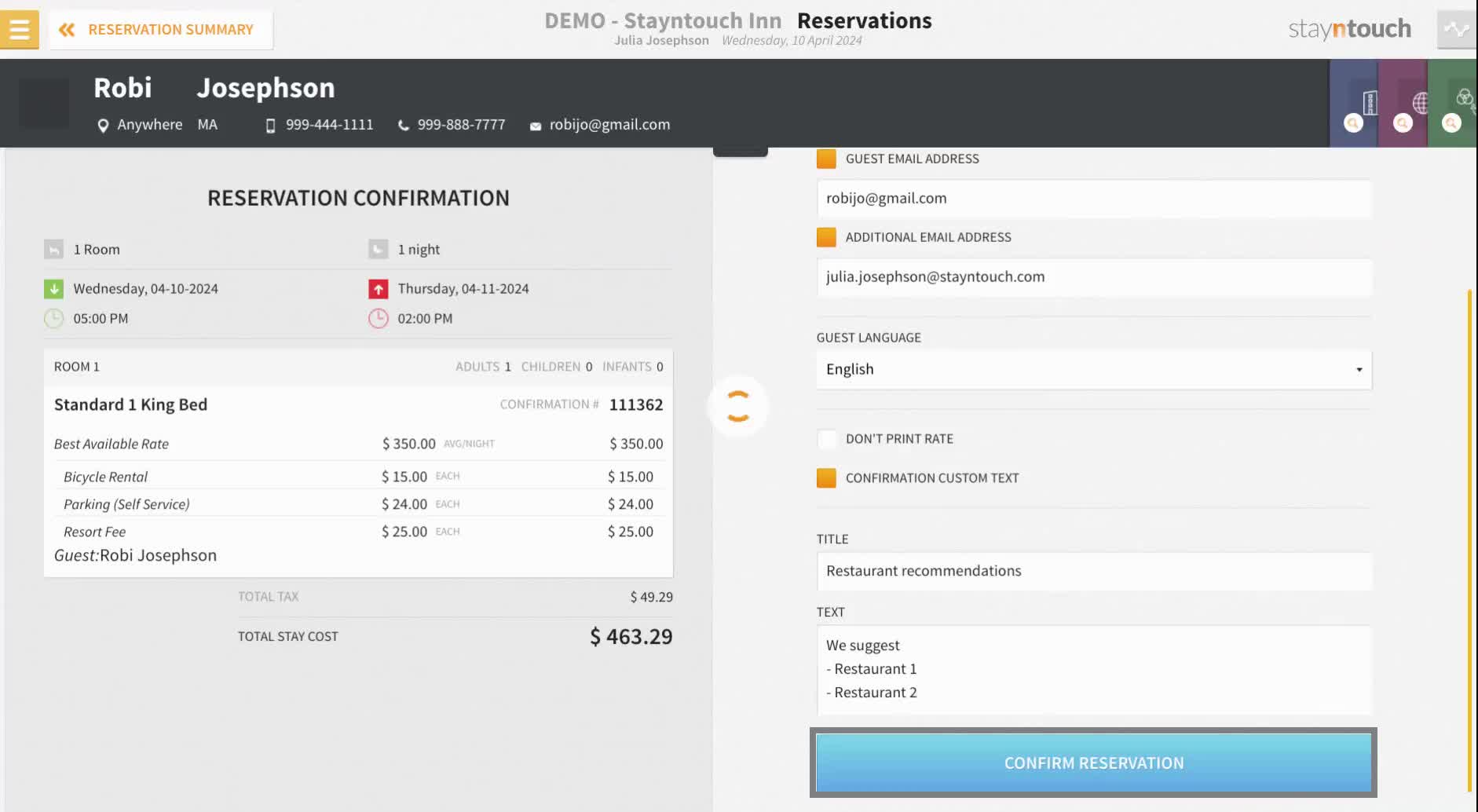Click Resort Fee row
This screenshot has height=812, width=1478.
point(358,532)
